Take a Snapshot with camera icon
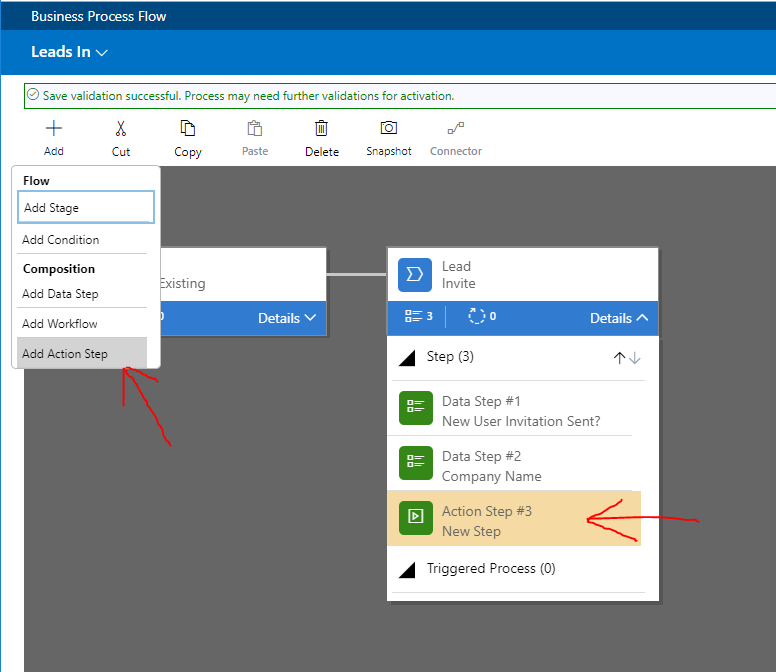776x672 pixels. coord(388,129)
